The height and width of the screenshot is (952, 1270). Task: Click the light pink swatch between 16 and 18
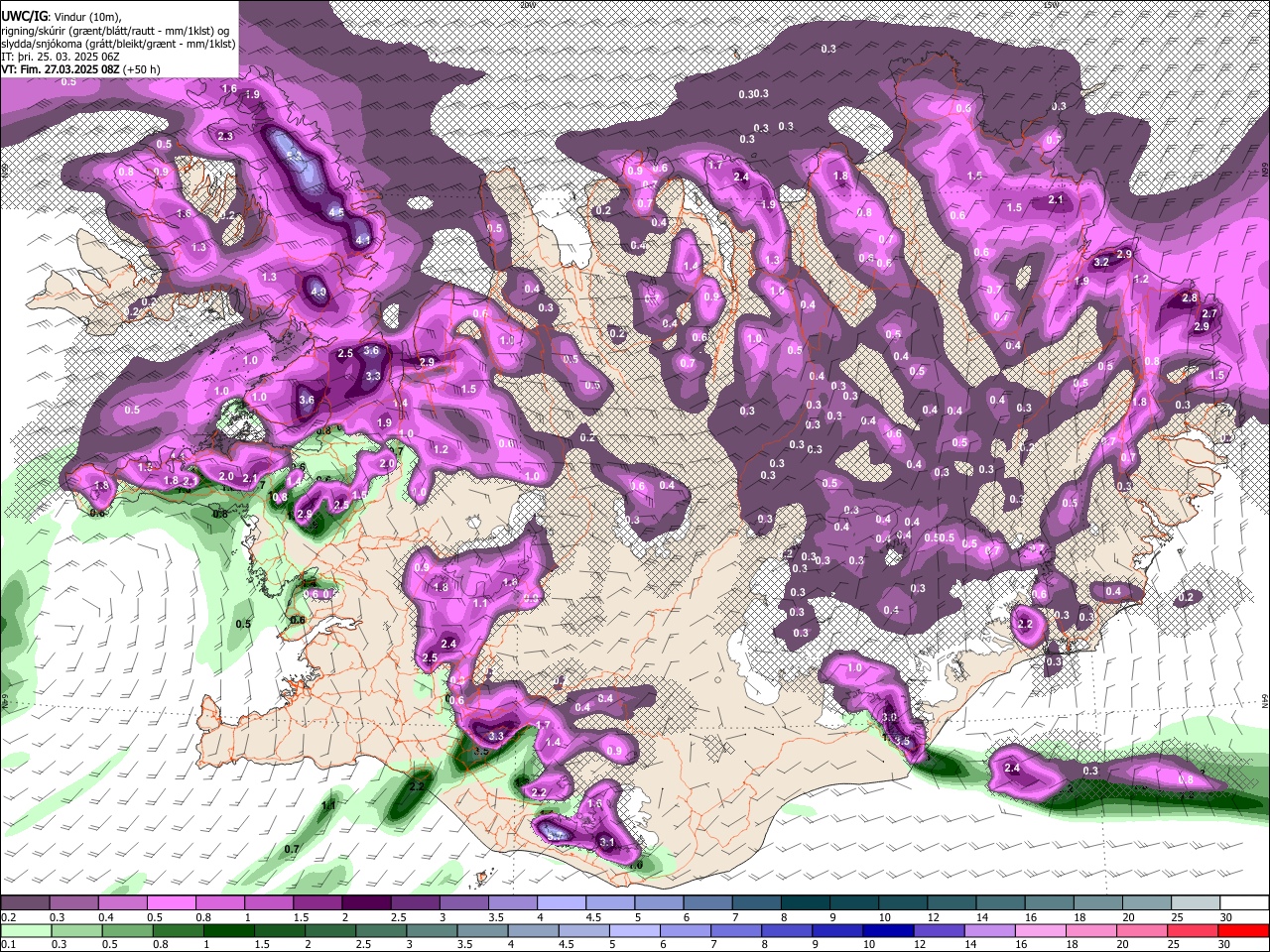click(x=1041, y=930)
